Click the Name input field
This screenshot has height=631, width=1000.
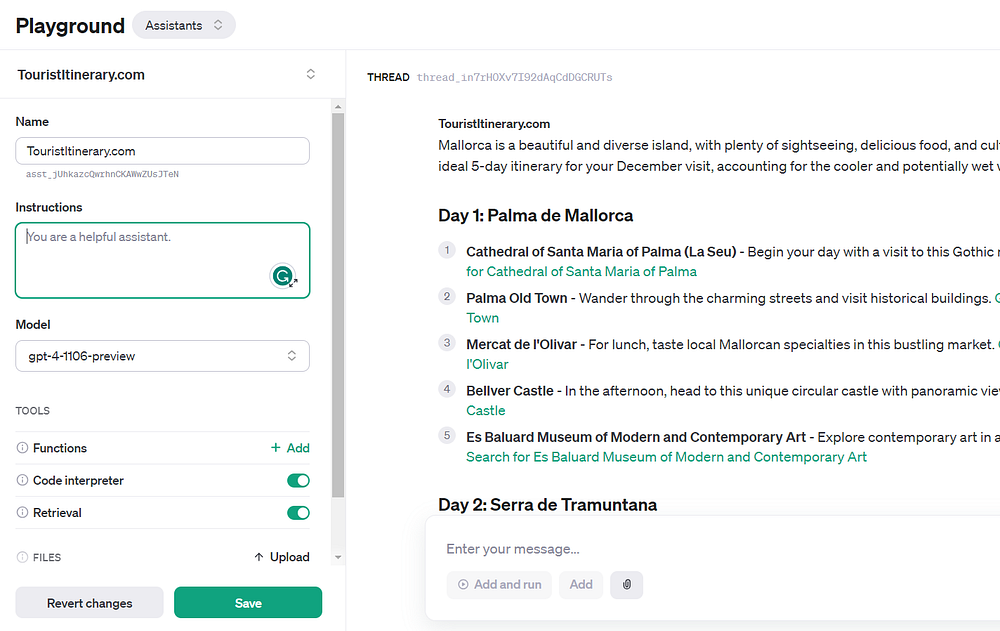click(162, 151)
